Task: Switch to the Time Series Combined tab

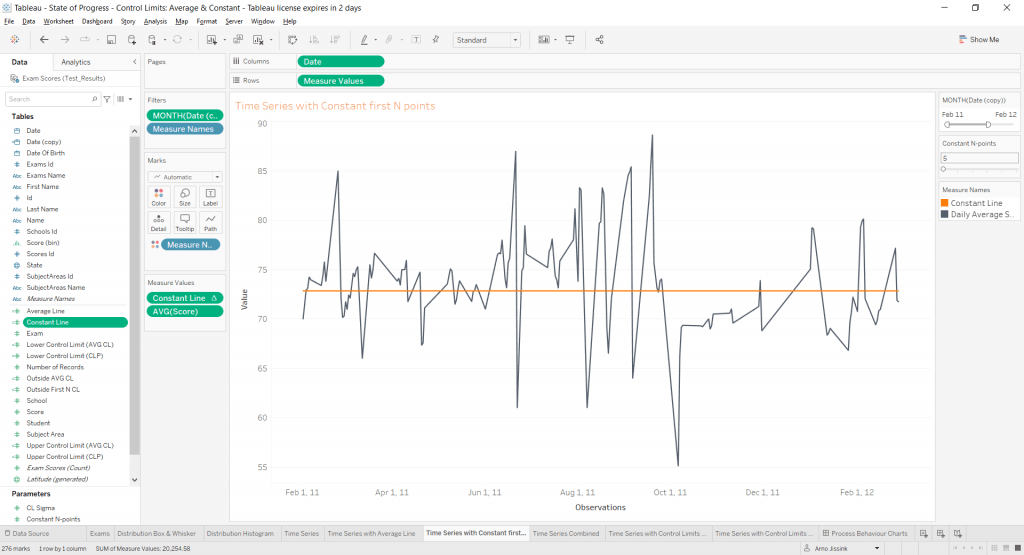Action: tap(568, 534)
